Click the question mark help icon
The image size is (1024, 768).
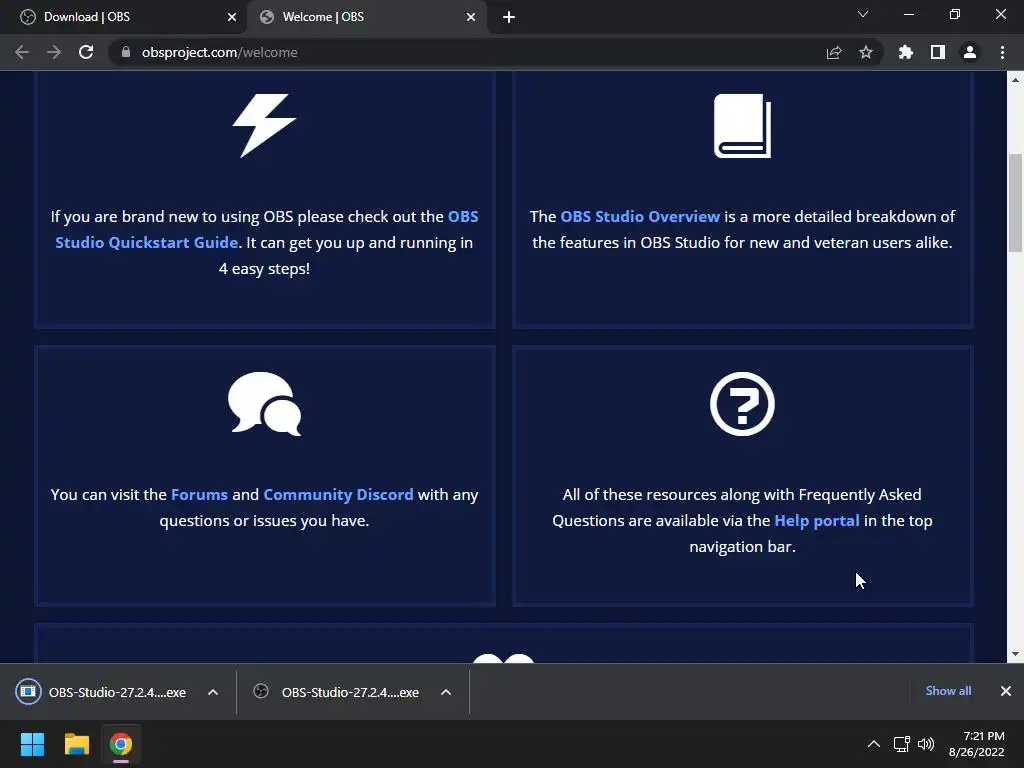(x=743, y=404)
